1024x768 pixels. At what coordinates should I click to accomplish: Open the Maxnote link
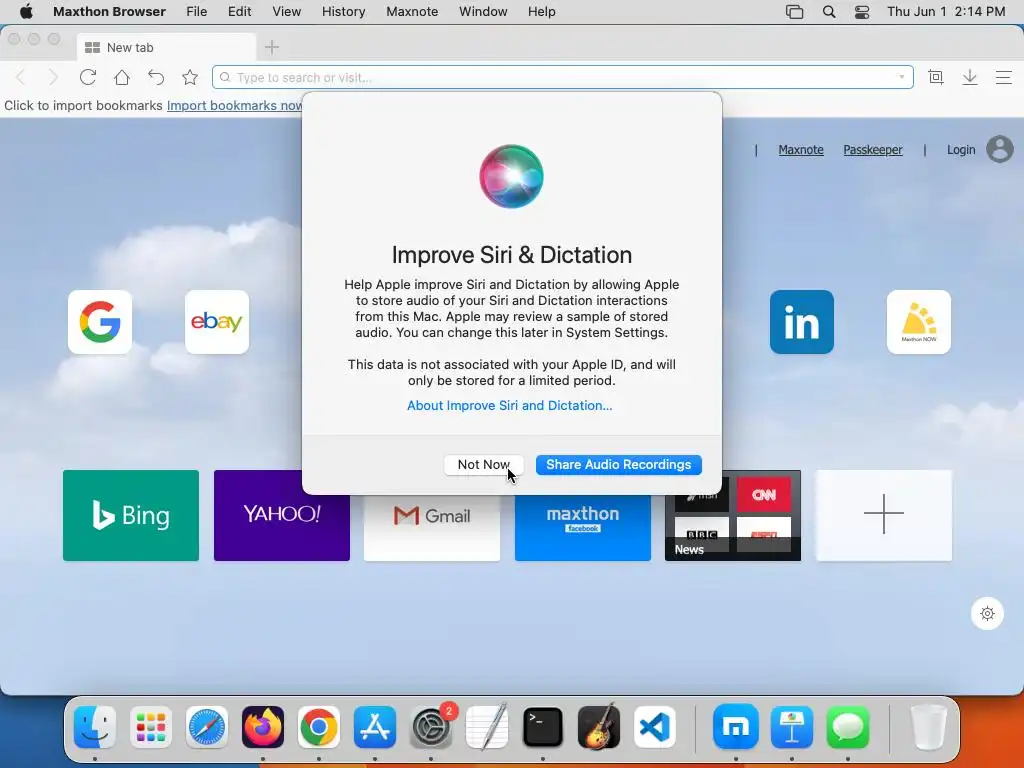[x=801, y=150]
